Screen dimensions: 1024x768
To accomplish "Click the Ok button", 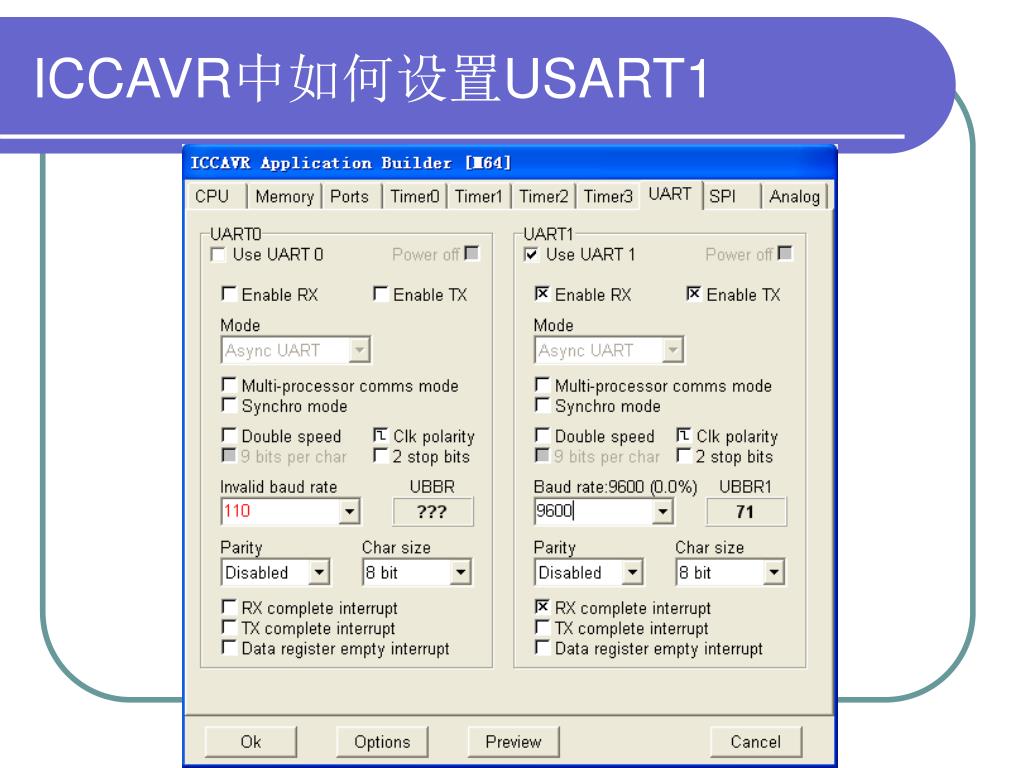I will [251, 742].
